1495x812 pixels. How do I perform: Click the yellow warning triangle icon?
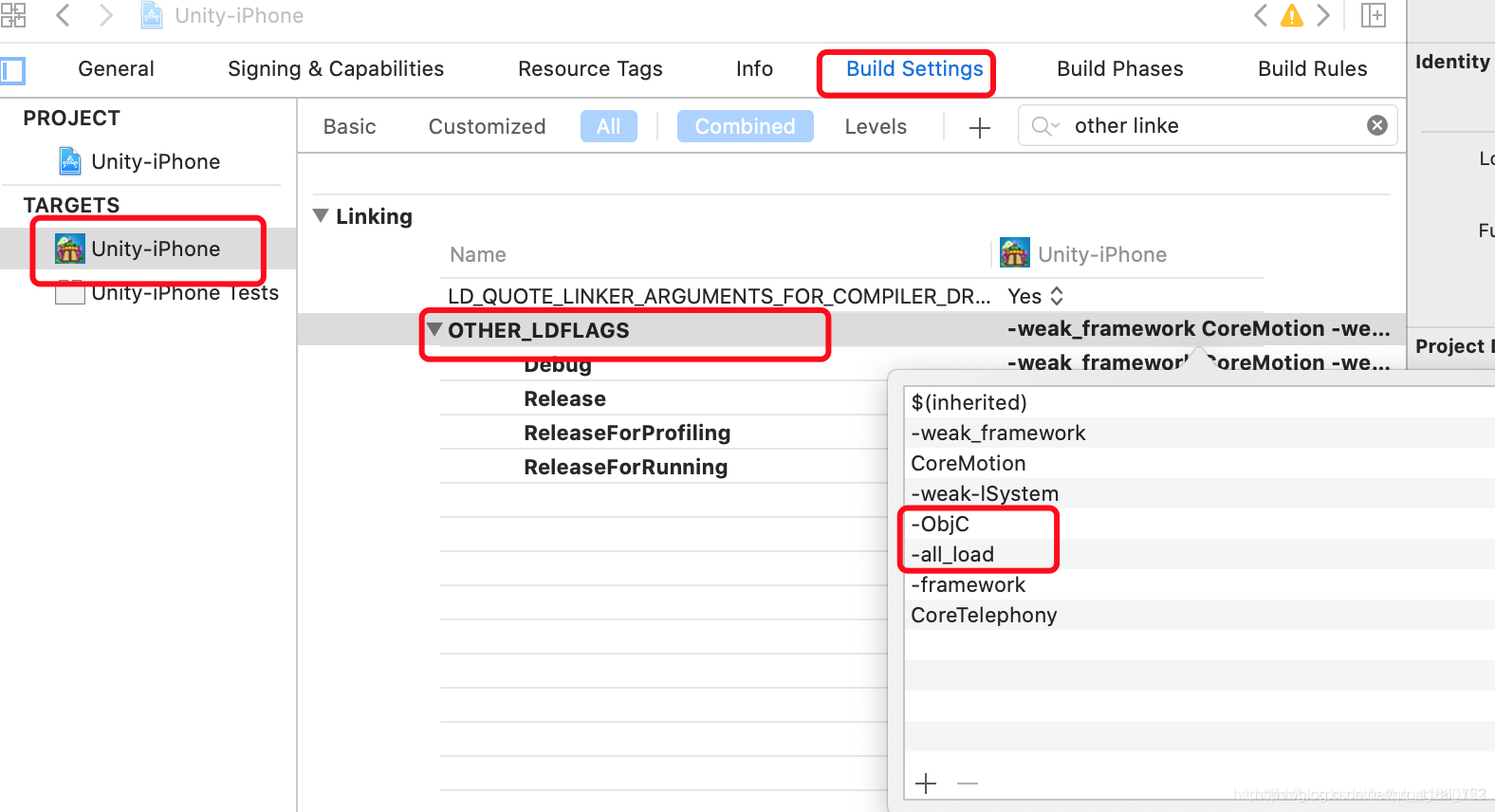click(x=1292, y=15)
